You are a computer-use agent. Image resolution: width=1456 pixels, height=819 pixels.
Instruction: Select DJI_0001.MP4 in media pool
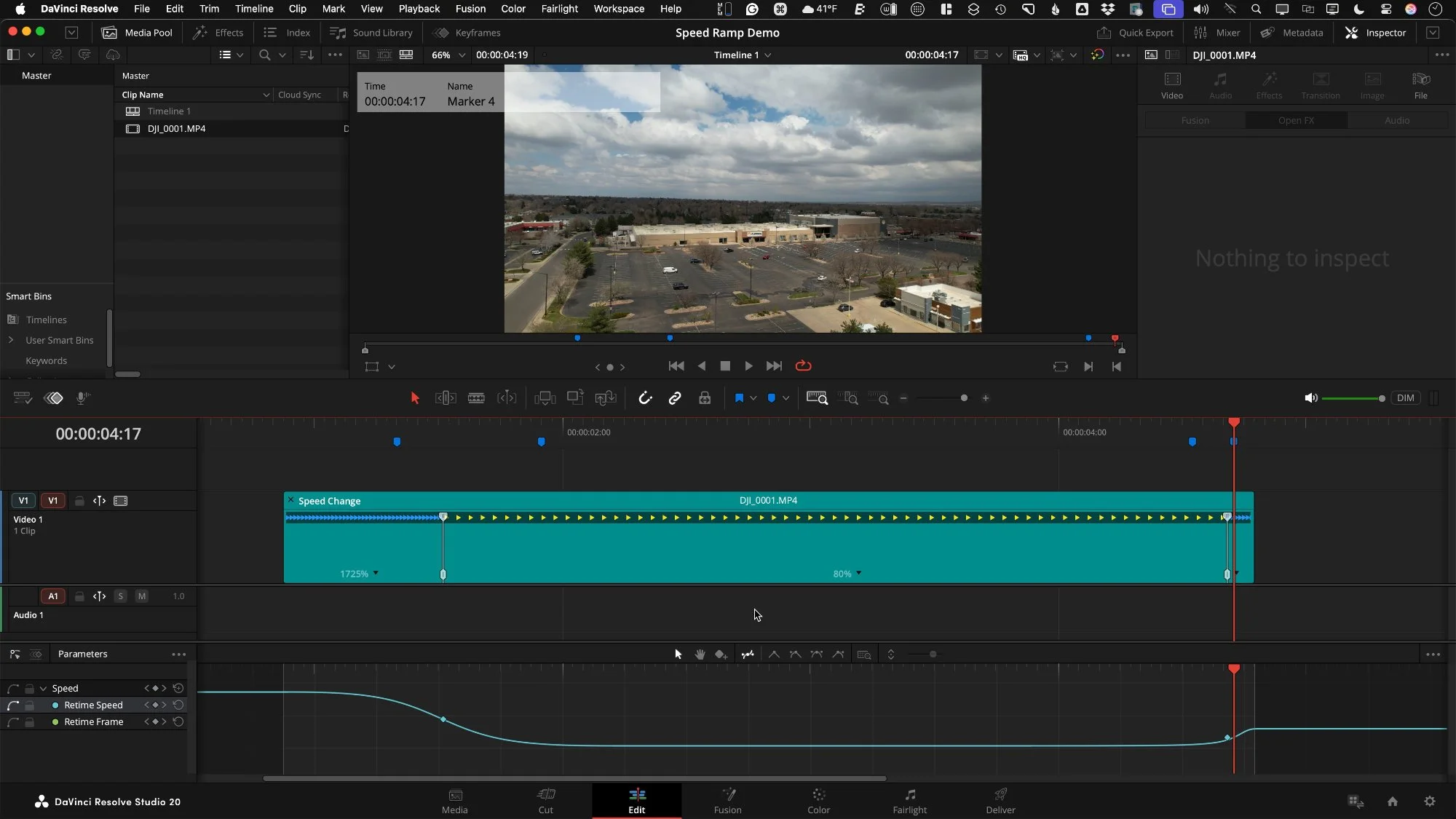[x=176, y=129]
